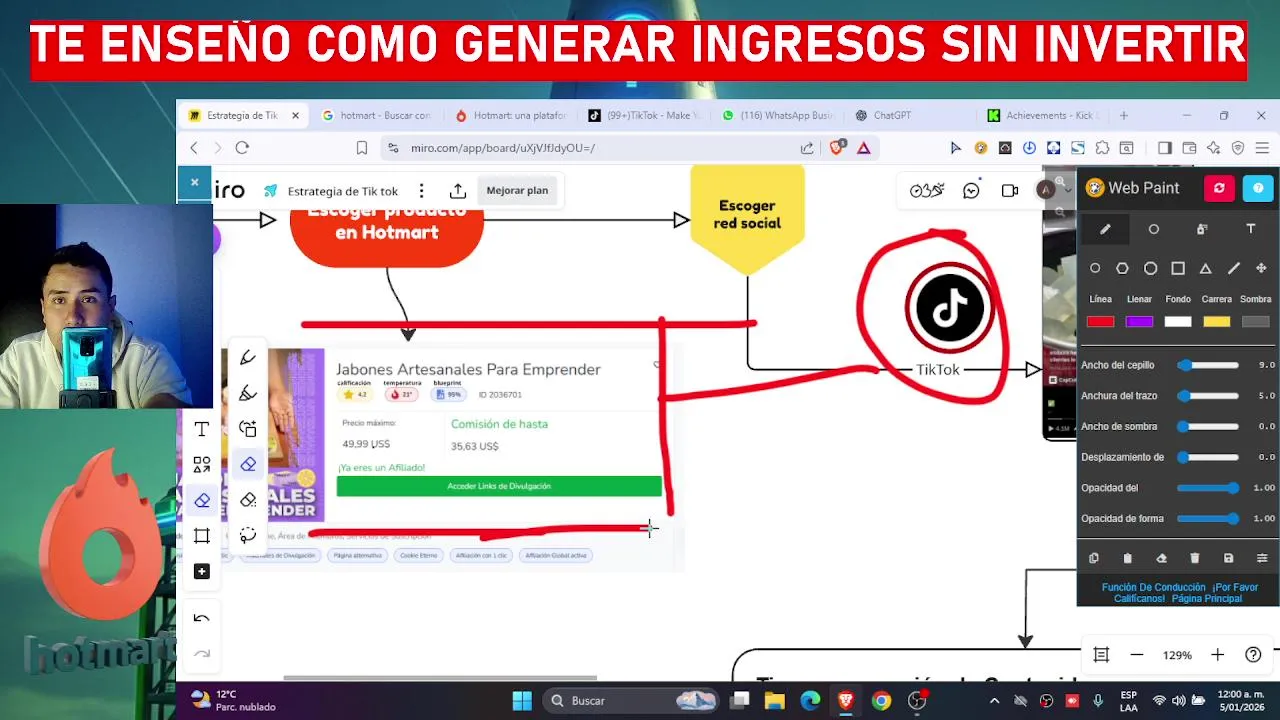Open Web Paint settings sliders icon

tap(1262, 558)
